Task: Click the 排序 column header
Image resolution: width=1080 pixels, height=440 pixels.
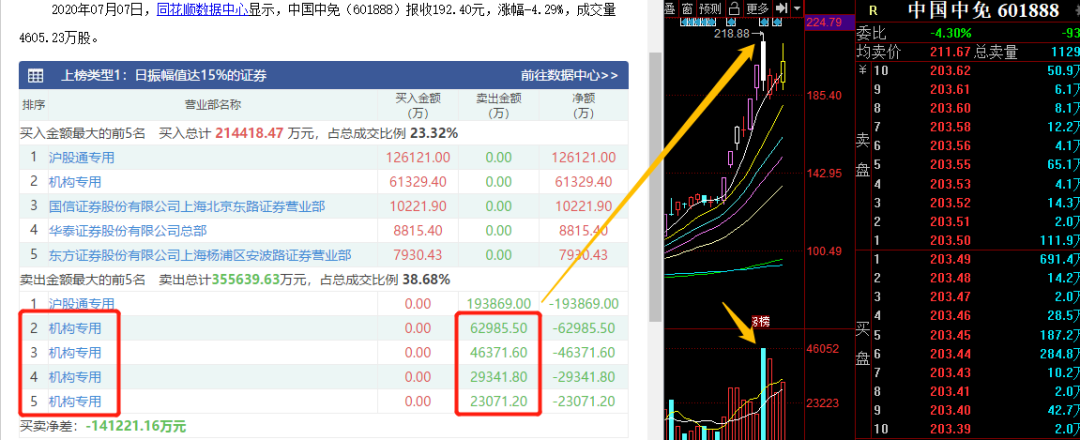Action: (33, 105)
